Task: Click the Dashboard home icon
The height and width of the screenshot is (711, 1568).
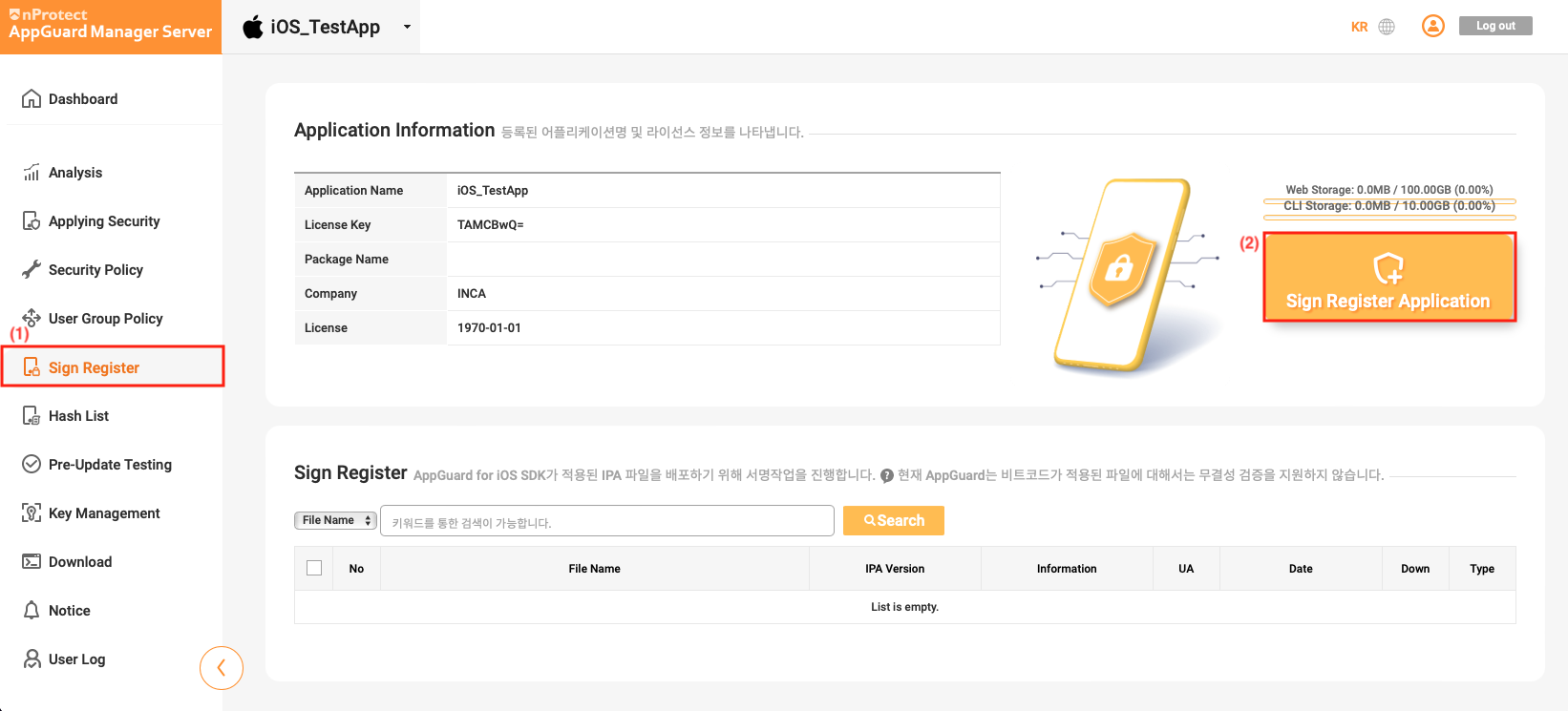Action: click(x=32, y=98)
